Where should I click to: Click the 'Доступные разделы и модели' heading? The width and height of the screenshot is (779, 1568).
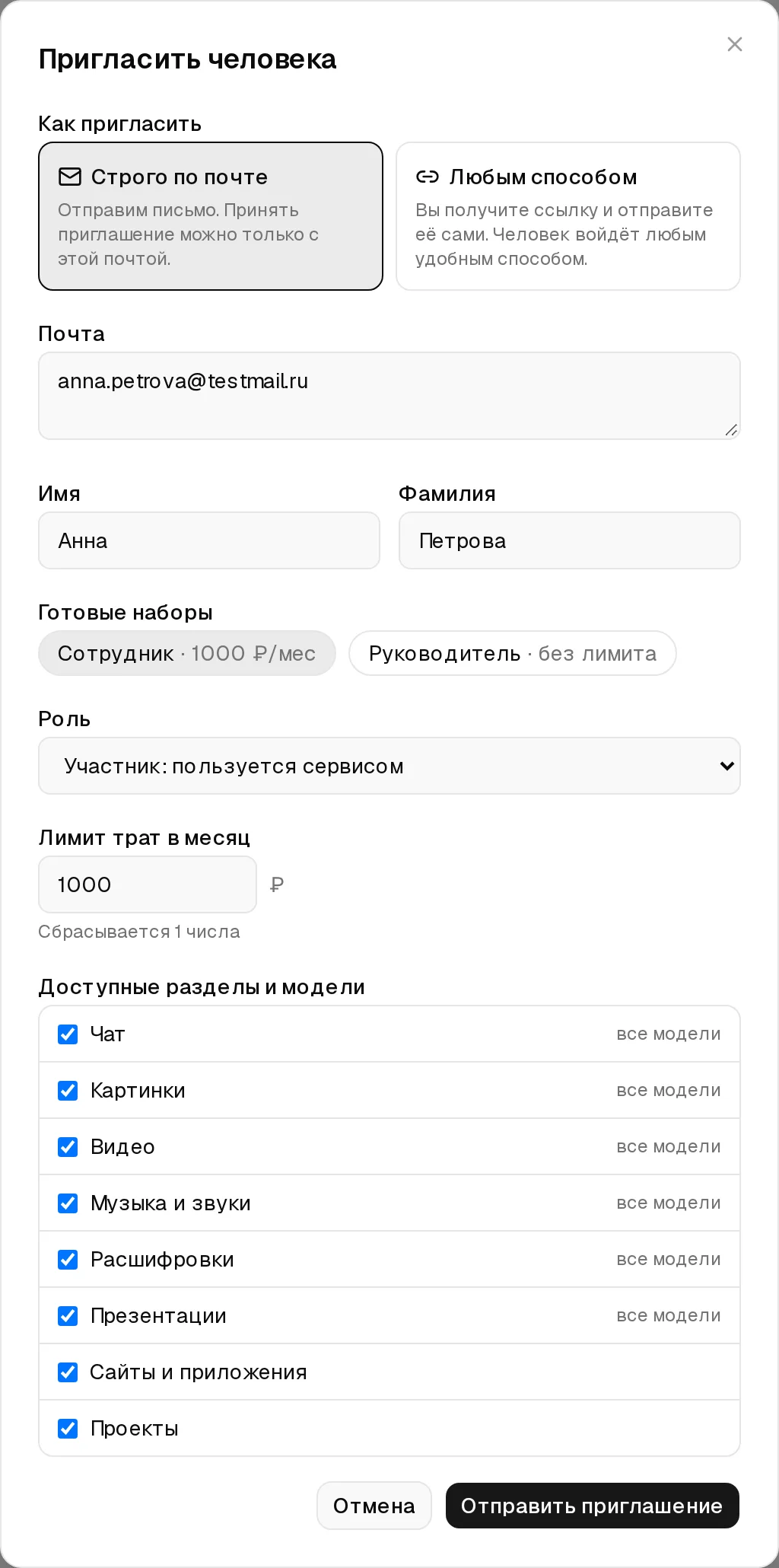point(202,987)
